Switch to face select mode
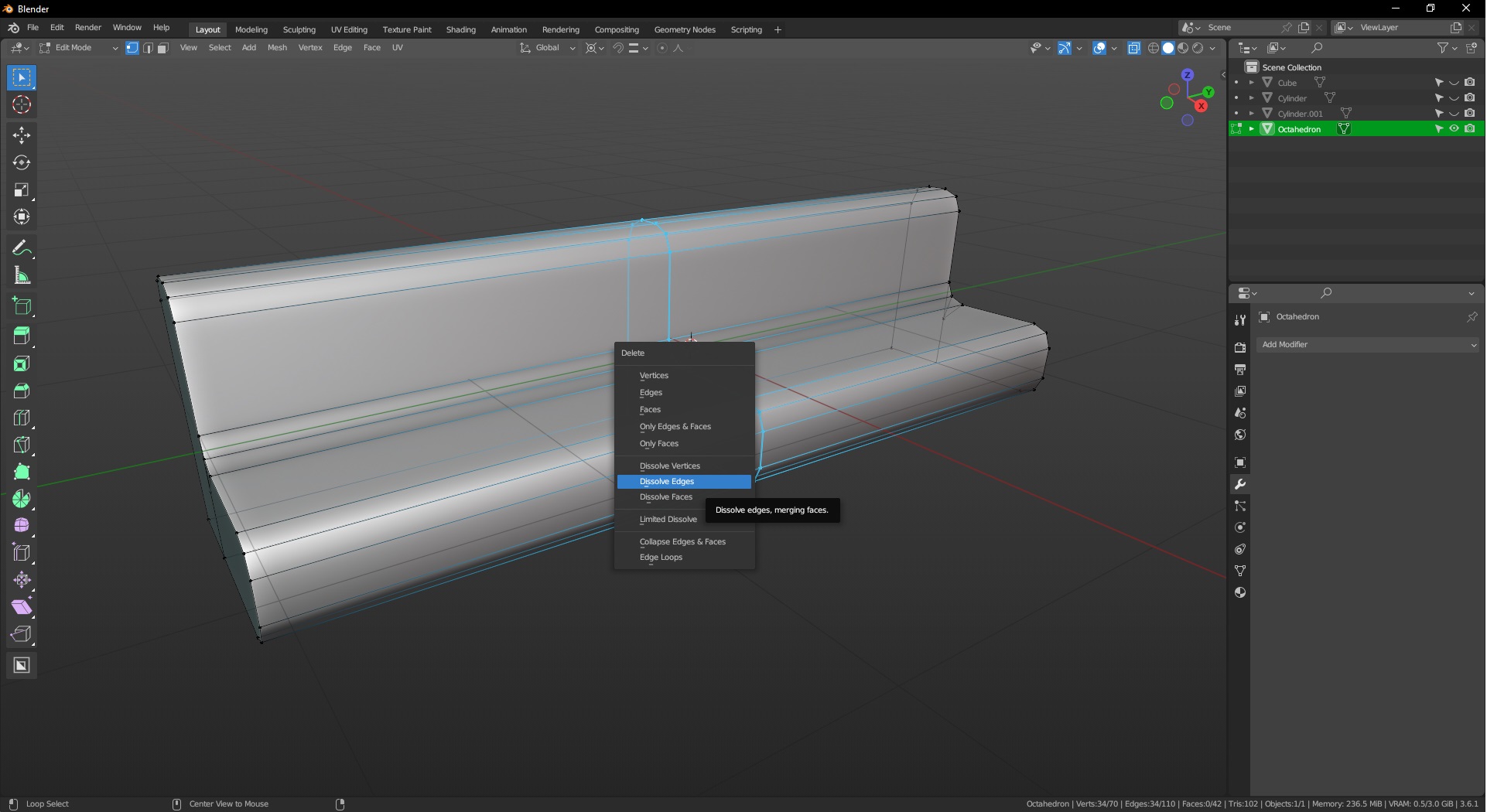This screenshot has width=1487, height=812. [163, 48]
